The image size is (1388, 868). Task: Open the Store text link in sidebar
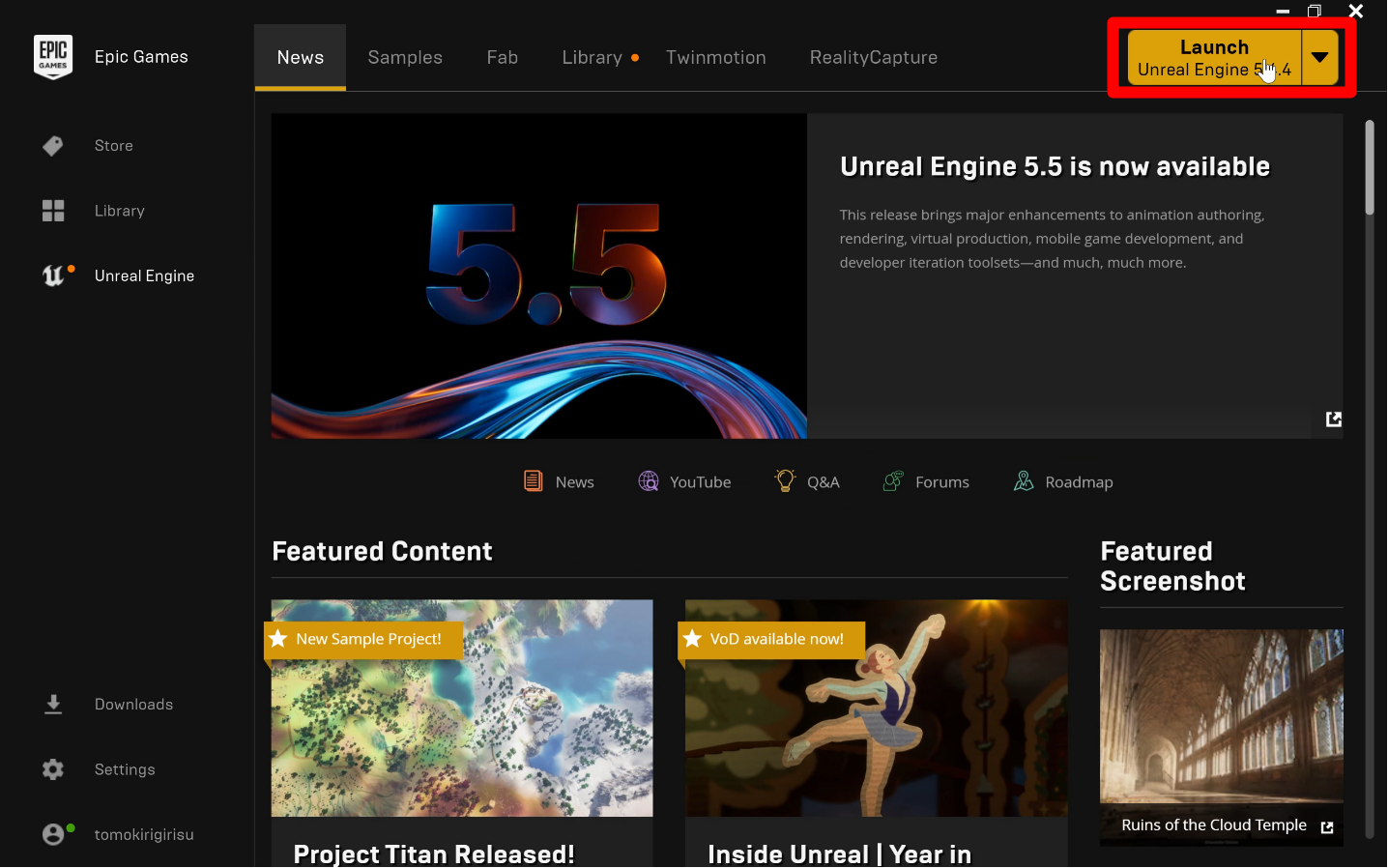pos(114,146)
